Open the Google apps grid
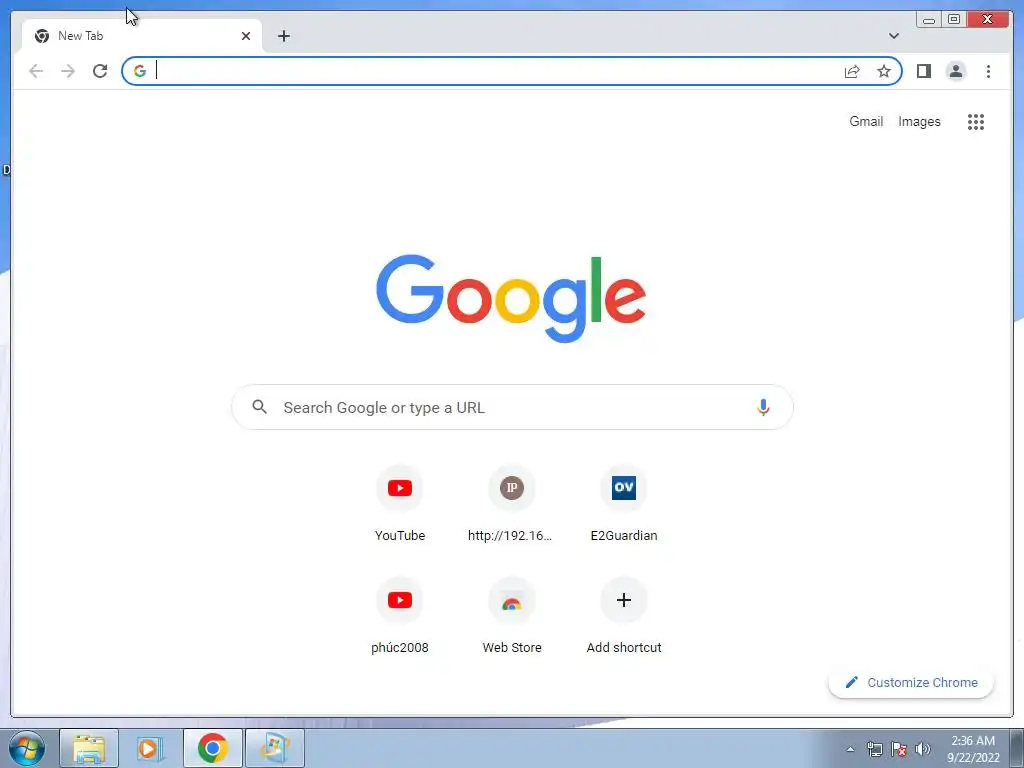Screen dimensions: 1024x768 coord(976,121)
